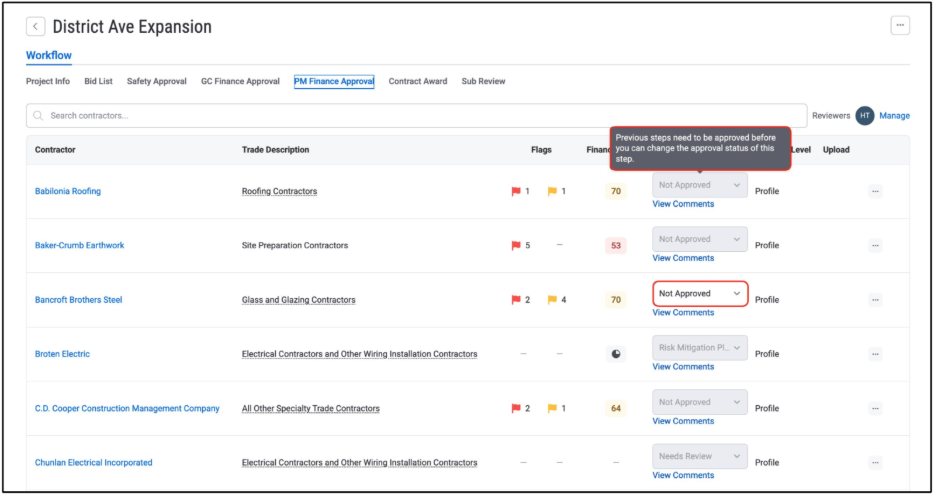Click the yellow flag for Bancroft Brothers Steel
This screenshot has height=496, width=936.
552,300
